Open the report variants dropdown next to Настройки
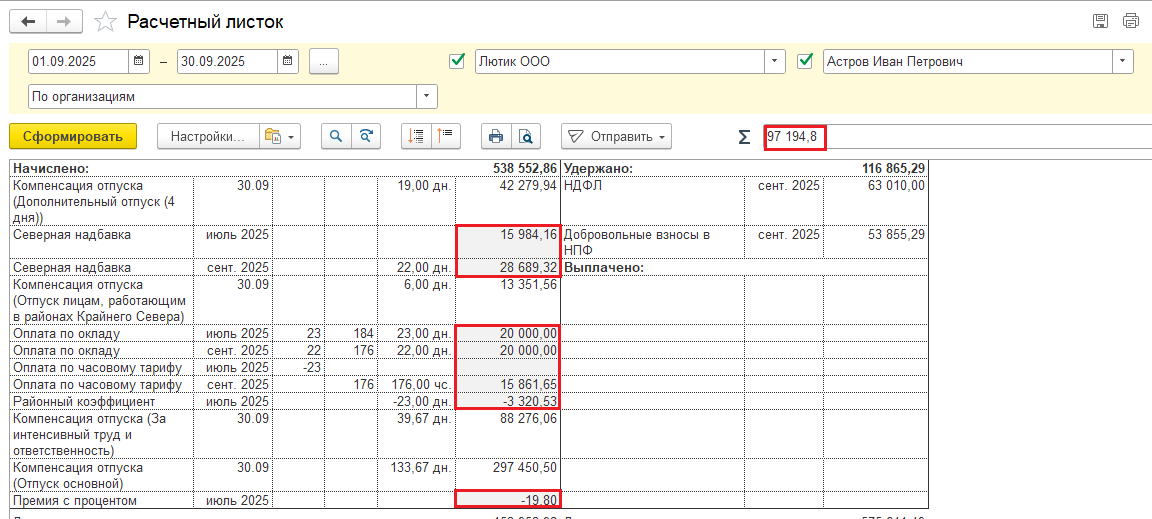 pos(279,137)
